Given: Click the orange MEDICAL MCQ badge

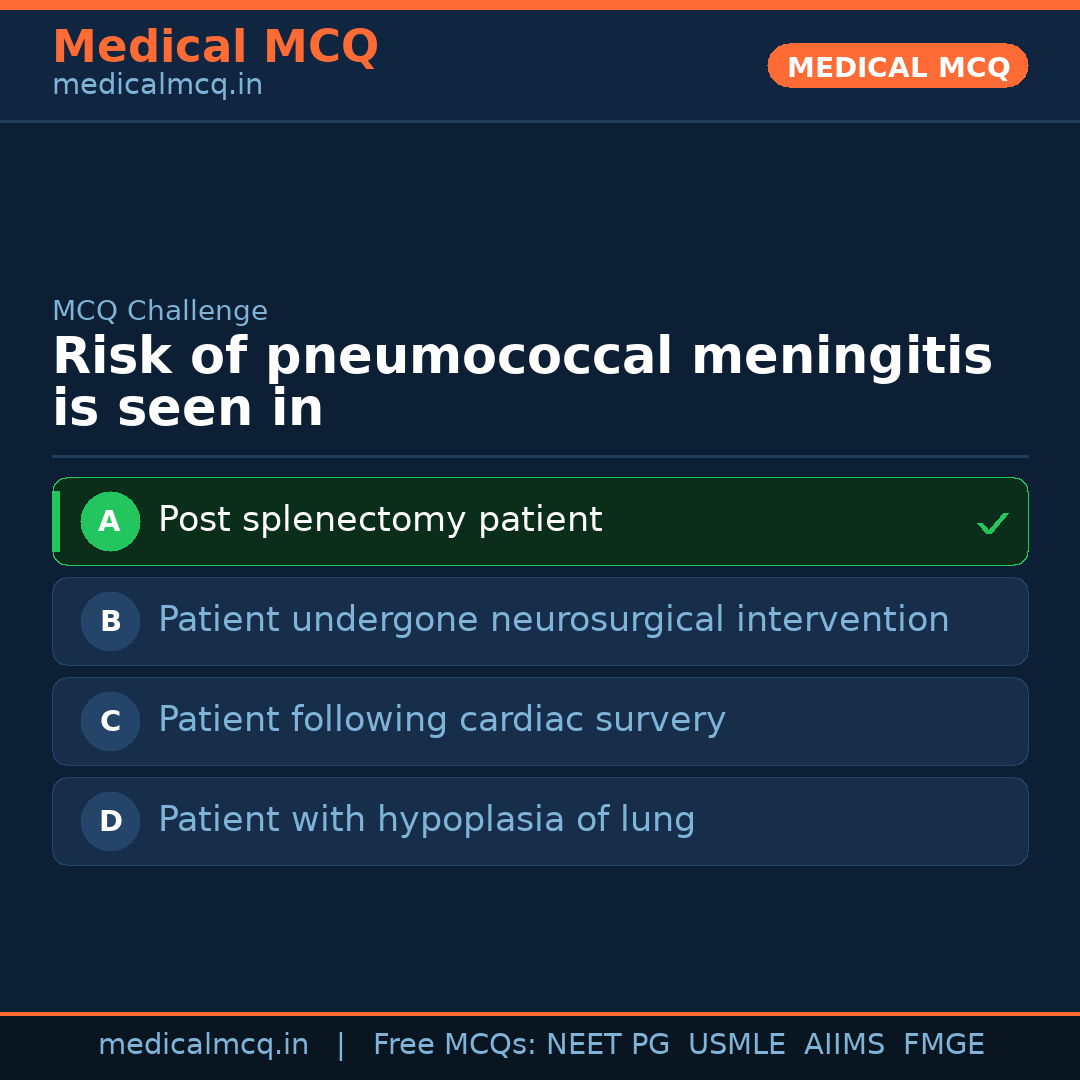Looking at the screenshot, I should pos(897,67).
